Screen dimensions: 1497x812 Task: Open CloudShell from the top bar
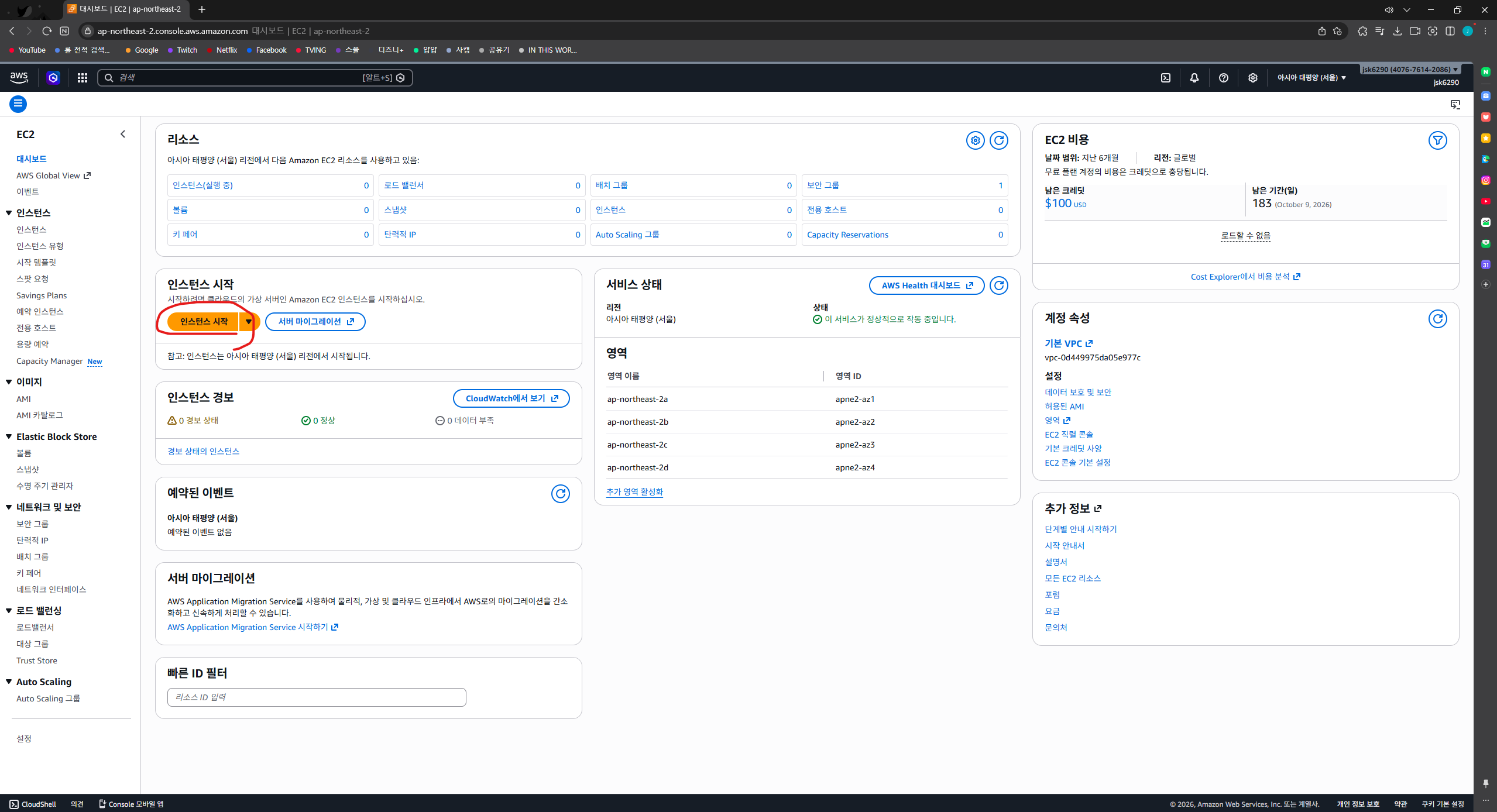click(x=1165, y=78)
